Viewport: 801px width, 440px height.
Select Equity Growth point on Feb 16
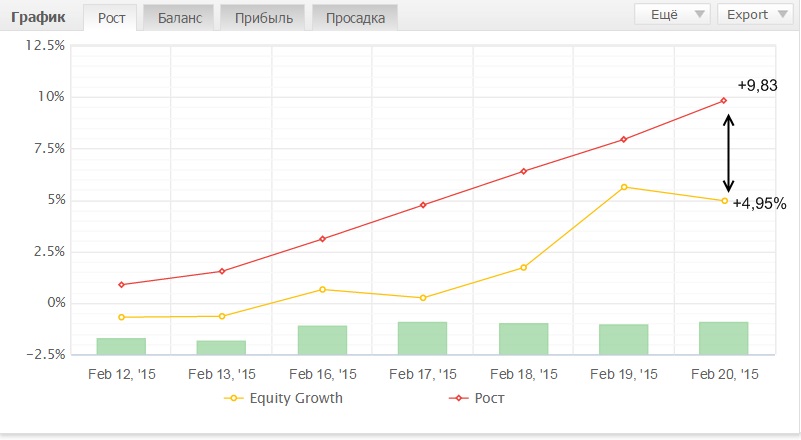tap(322, 289)
